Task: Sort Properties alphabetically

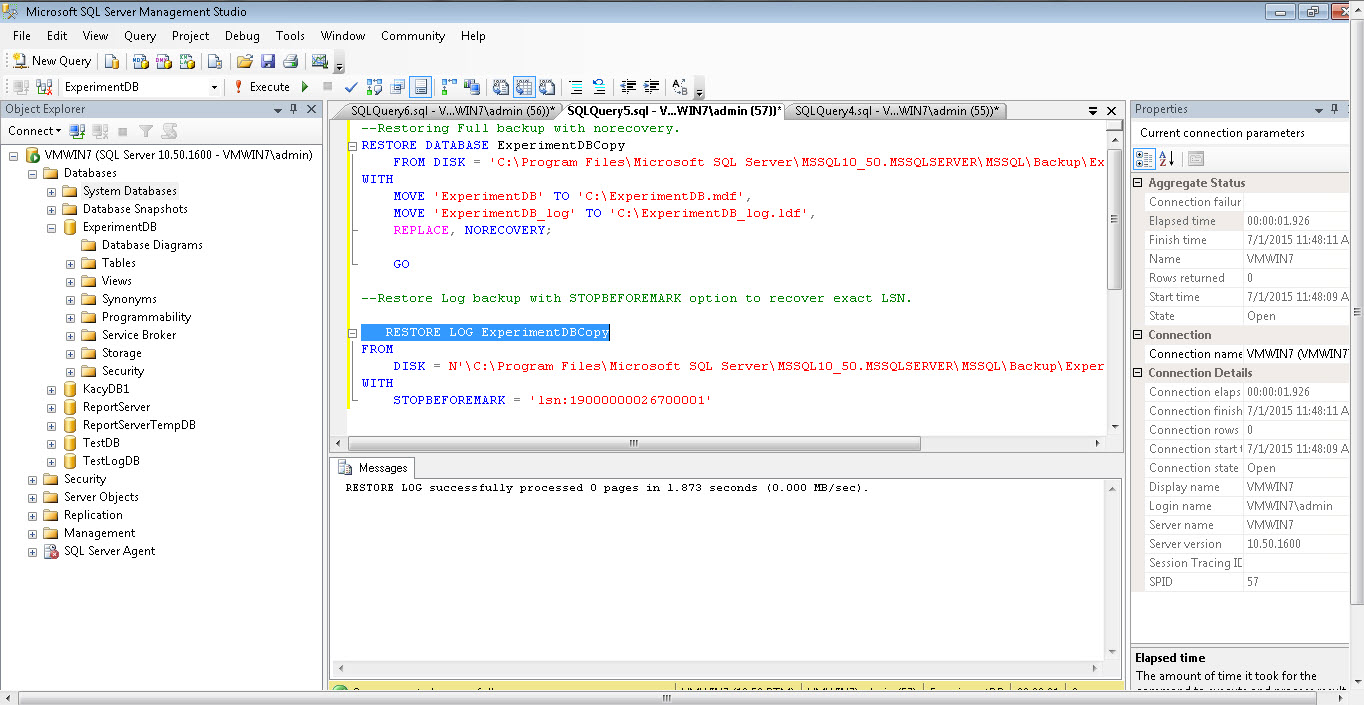Action: (x=1166, y=159)
